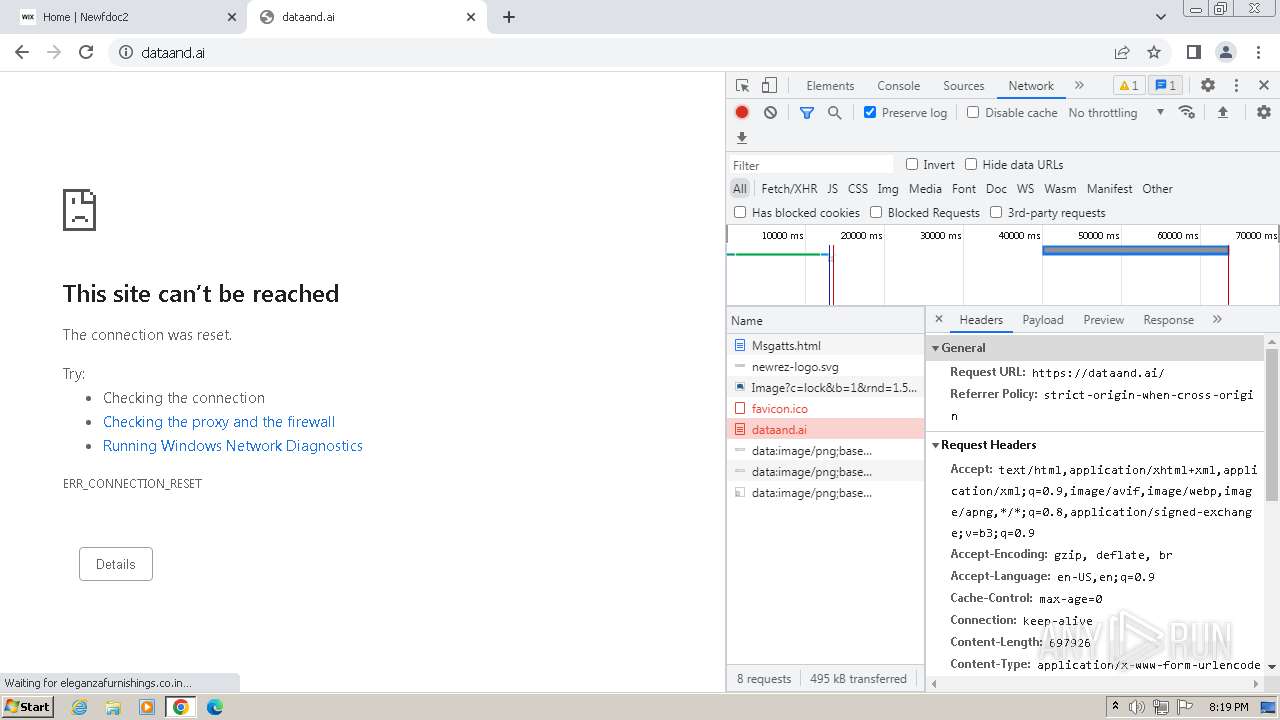Show more DevTools panels chevron
The image size is (1280, 720).
(1079, 86)
